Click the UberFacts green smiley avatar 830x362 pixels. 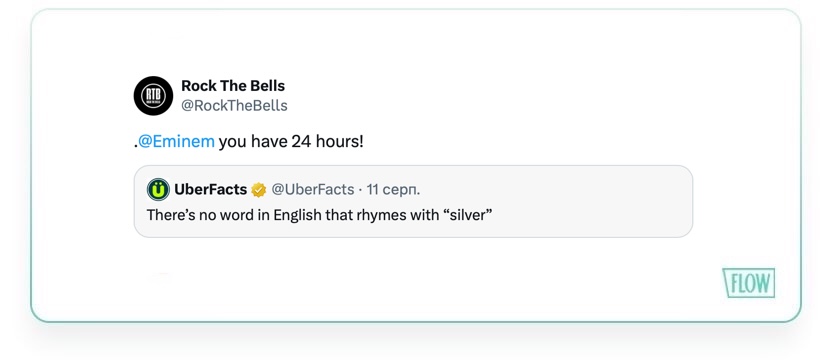coord(158,189)
